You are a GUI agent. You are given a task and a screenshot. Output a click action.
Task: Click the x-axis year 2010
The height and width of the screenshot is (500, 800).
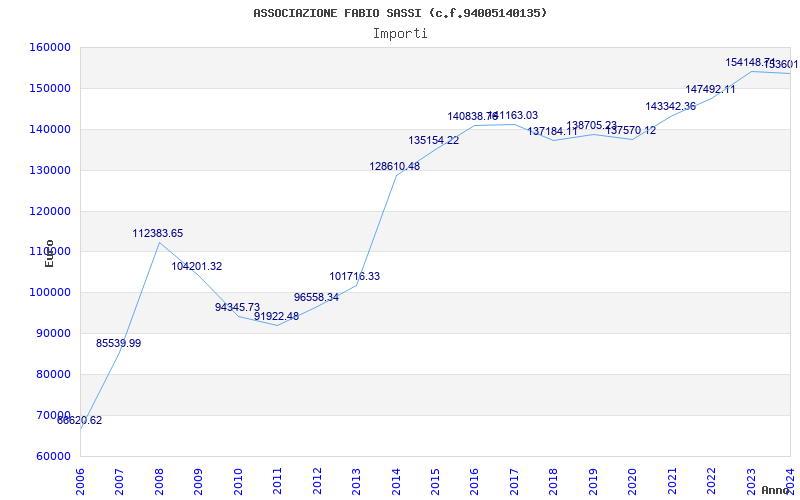[x=237, y=482]
